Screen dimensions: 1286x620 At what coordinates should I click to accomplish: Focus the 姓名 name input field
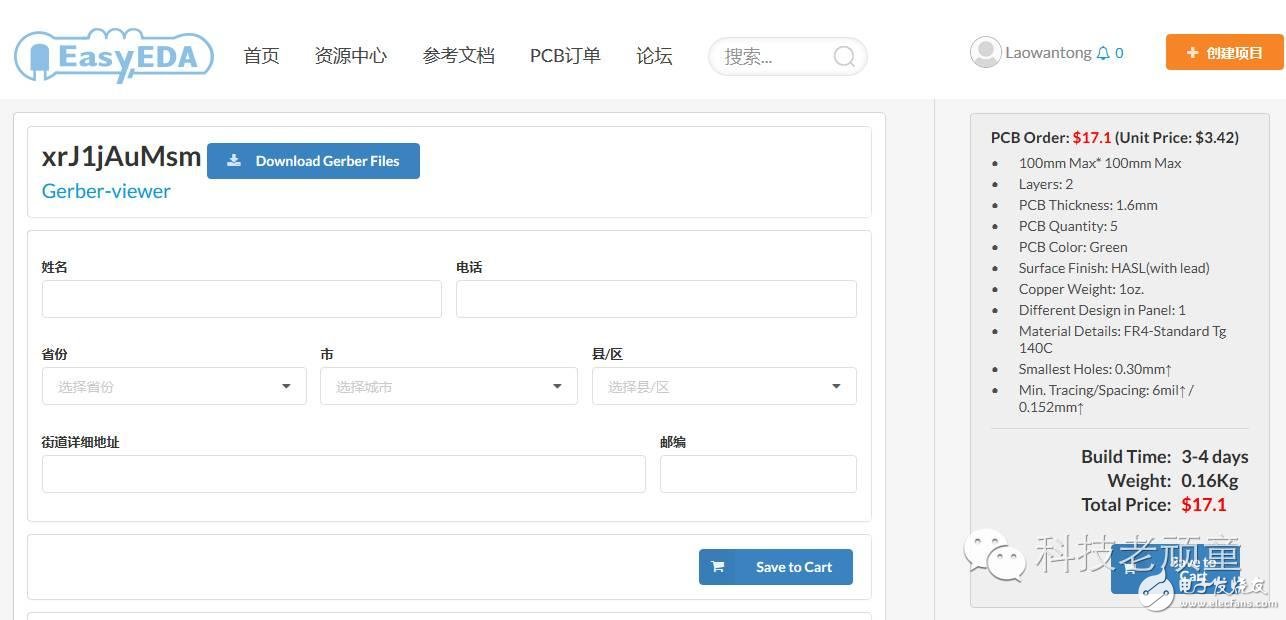tap(241, 299)
